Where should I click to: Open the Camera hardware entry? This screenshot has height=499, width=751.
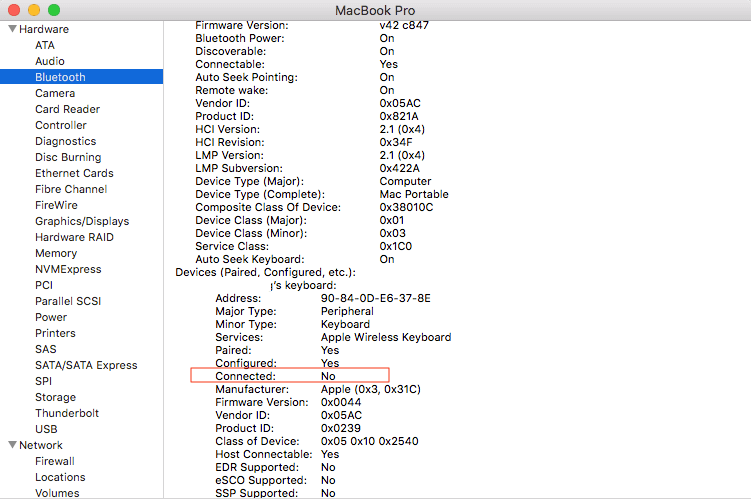[55, 93]
